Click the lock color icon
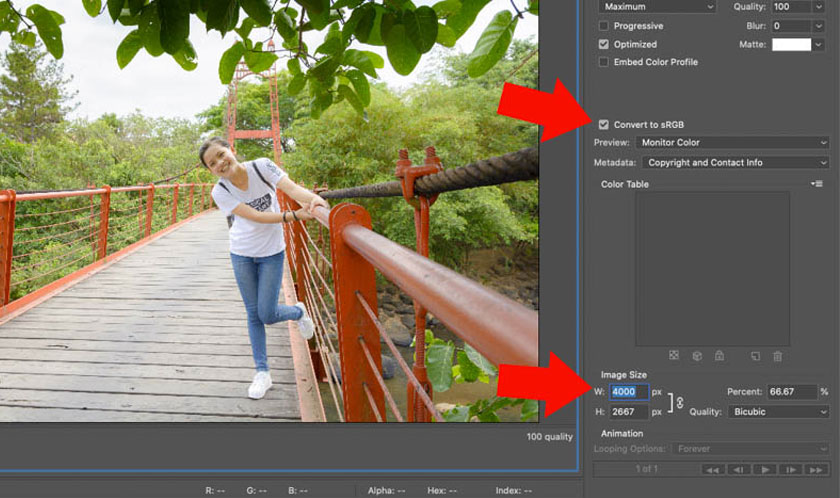Screen dimensions: 840x498 tap(718, 355)
